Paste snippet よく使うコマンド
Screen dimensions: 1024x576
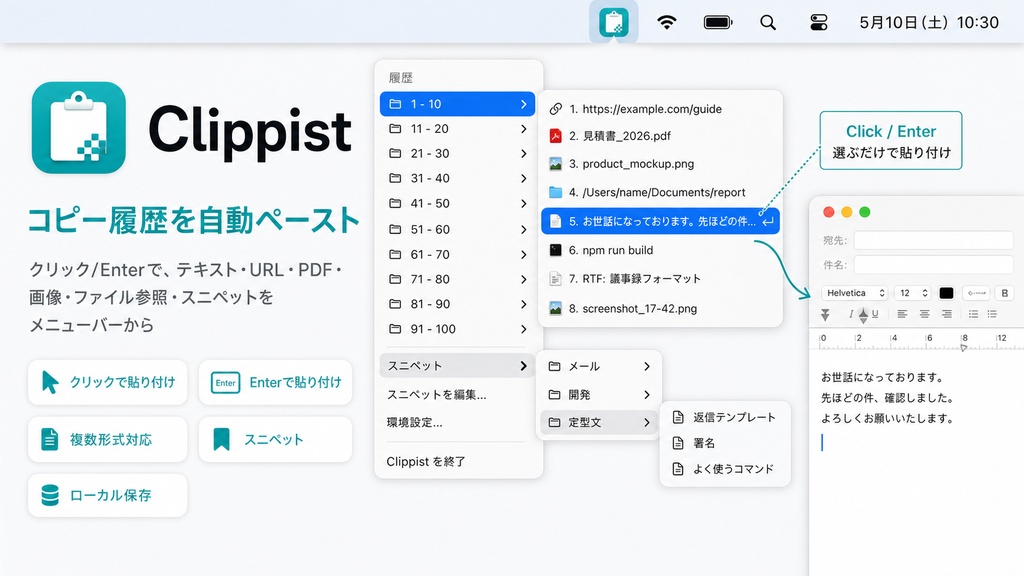coord(725,469)
